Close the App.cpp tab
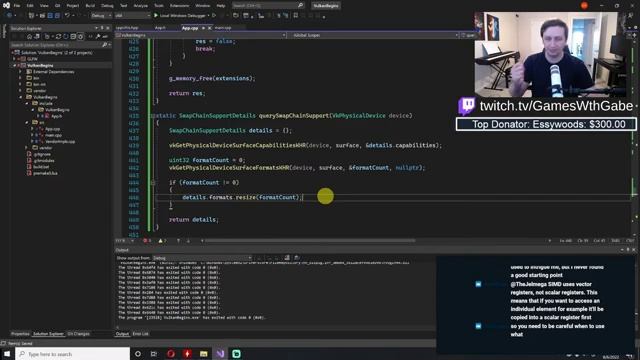640x360 pixels. (209, 28)
